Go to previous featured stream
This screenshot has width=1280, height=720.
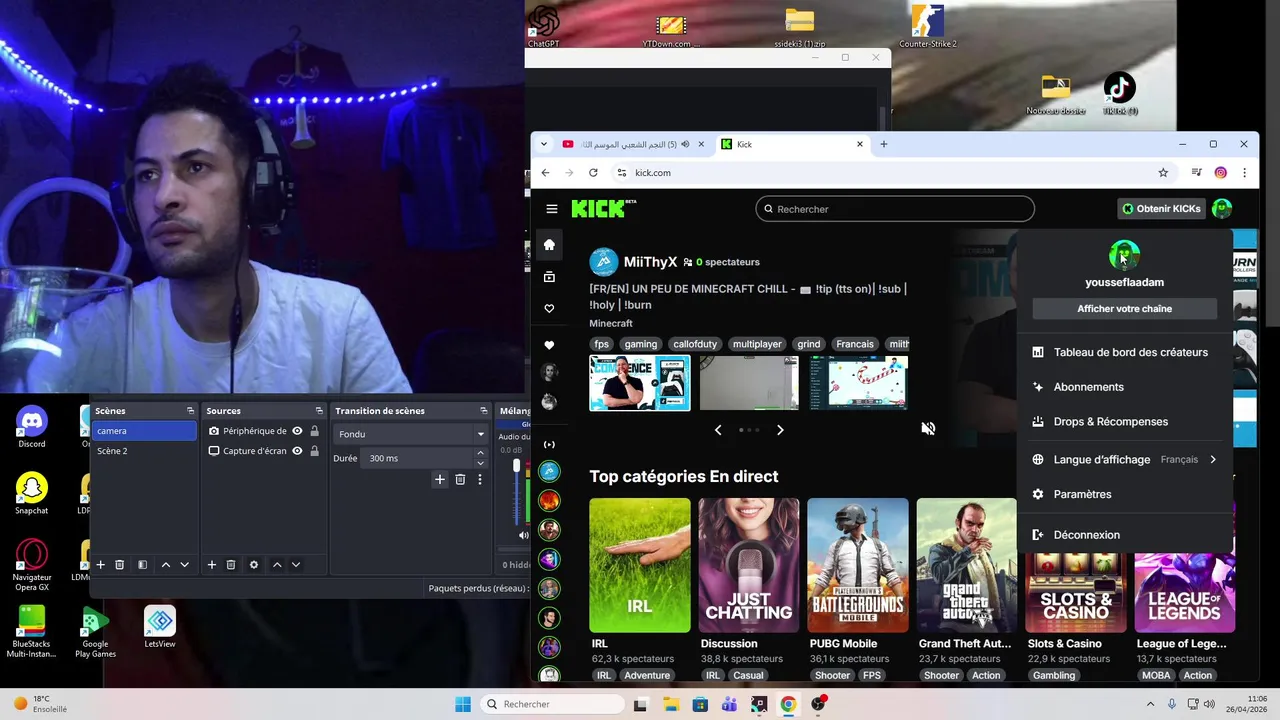pos(717,430)
